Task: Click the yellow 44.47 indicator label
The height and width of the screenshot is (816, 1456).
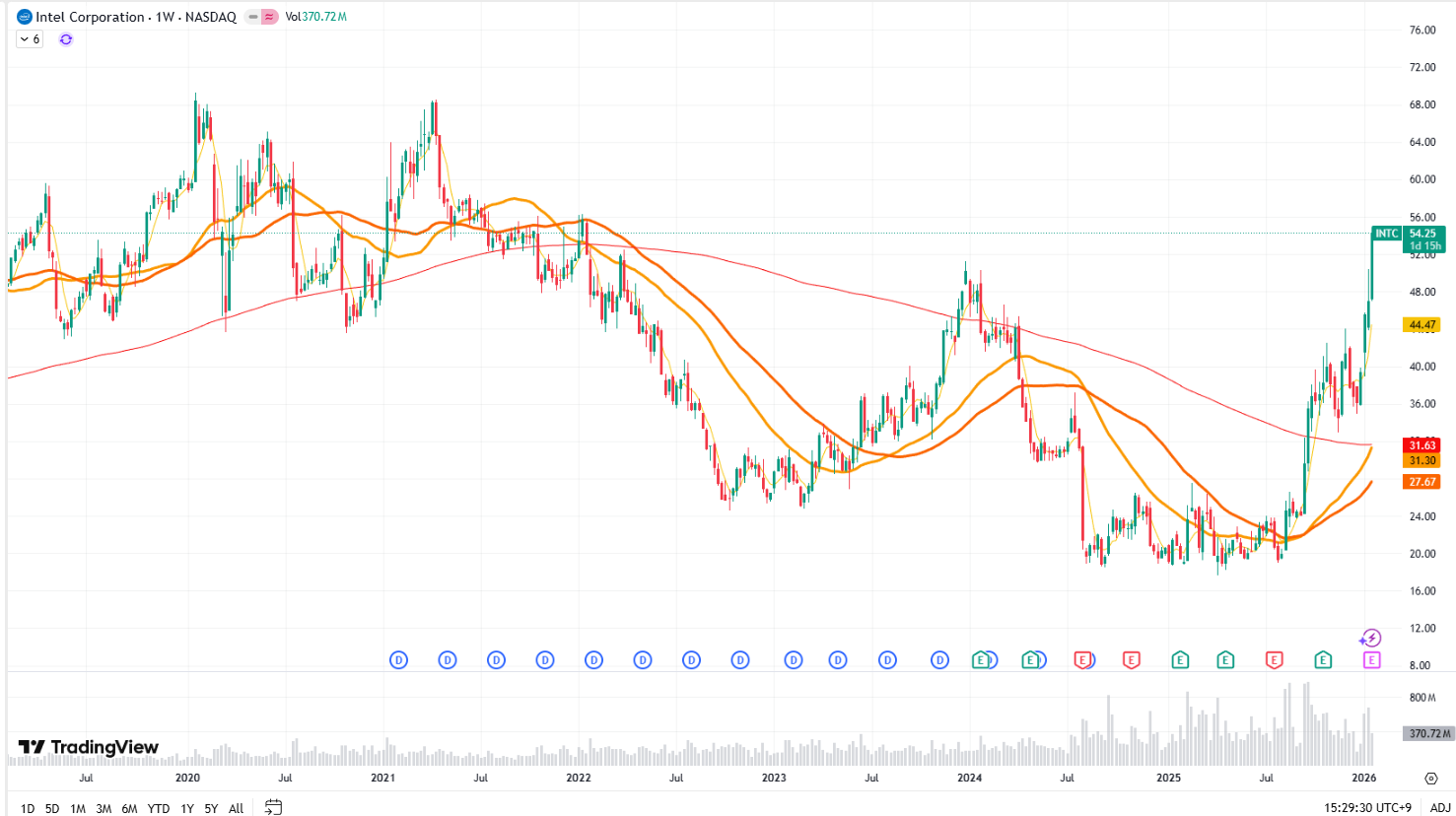Action: coord(1421,324)
